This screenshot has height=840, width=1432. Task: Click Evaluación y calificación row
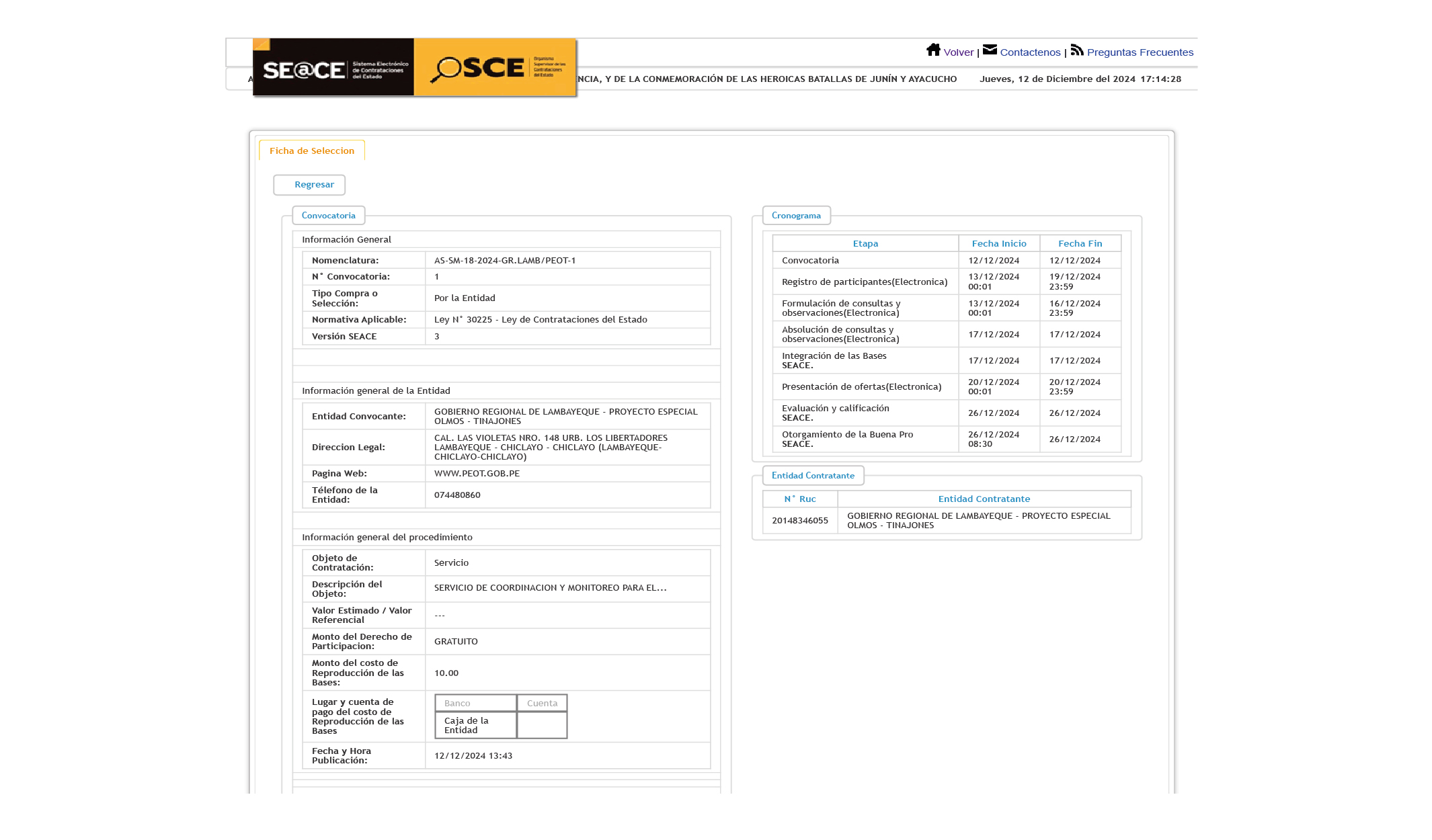(947, 413)
